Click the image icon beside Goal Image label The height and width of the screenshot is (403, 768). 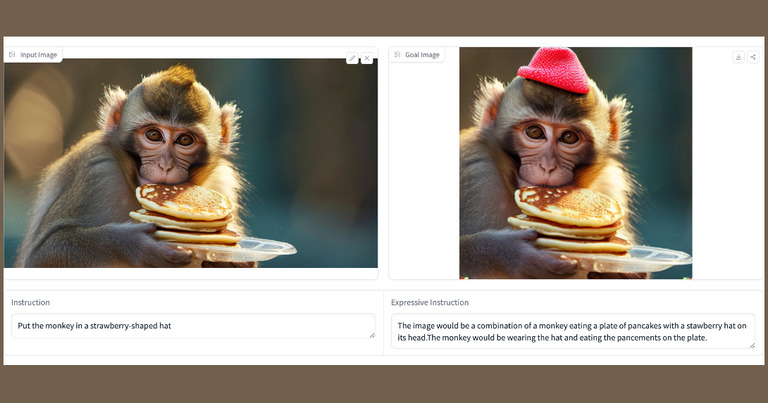(397, 55)
